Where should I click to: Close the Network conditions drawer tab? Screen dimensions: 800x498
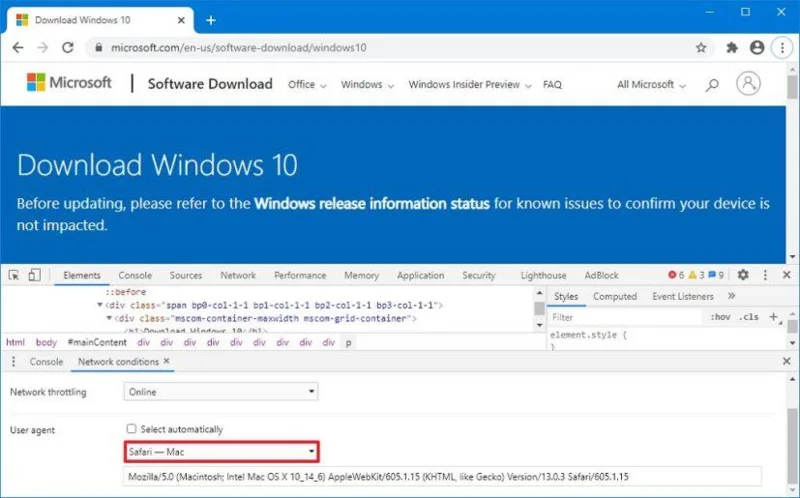[166, 361]
